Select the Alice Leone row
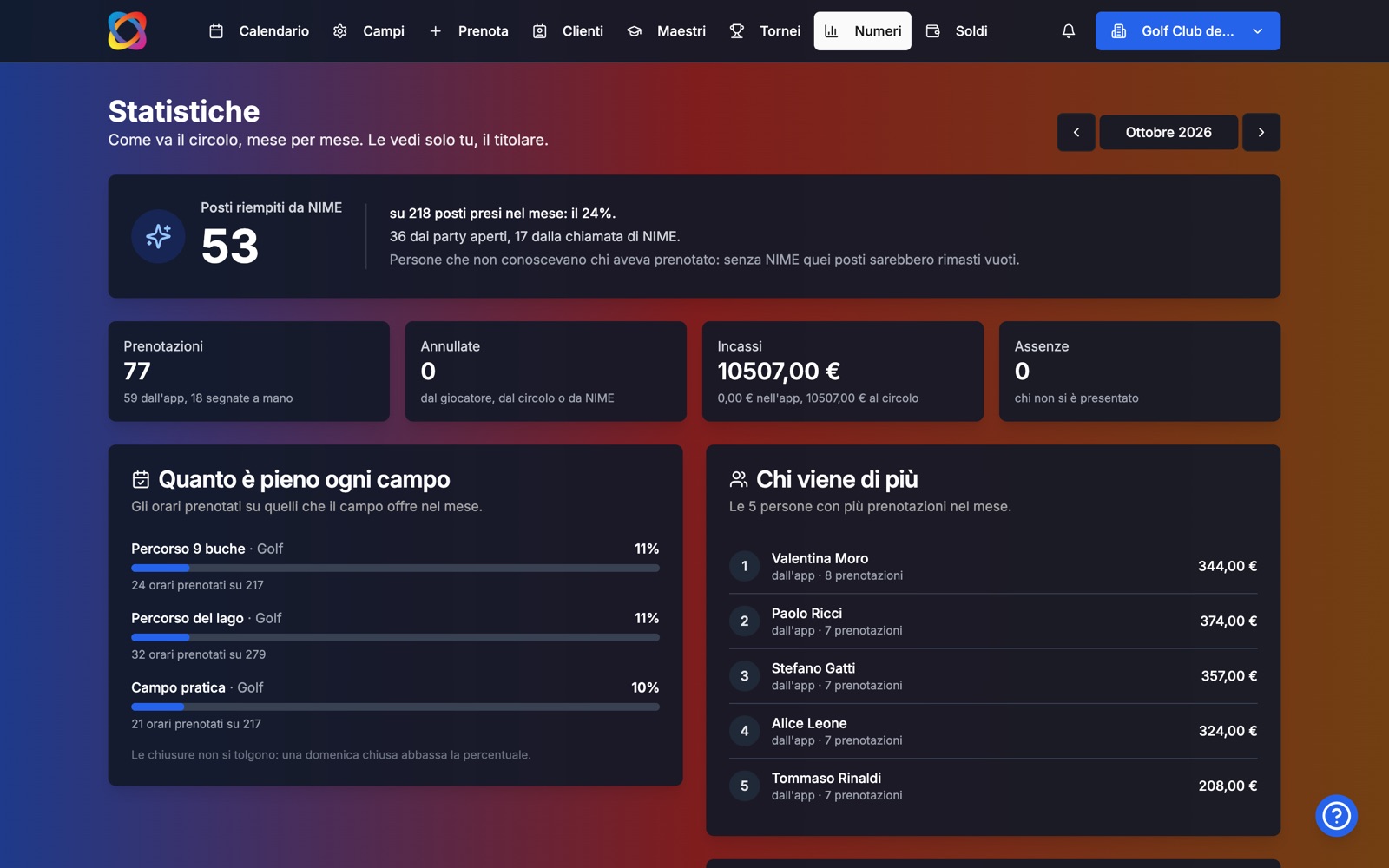 tap(993, 731)
